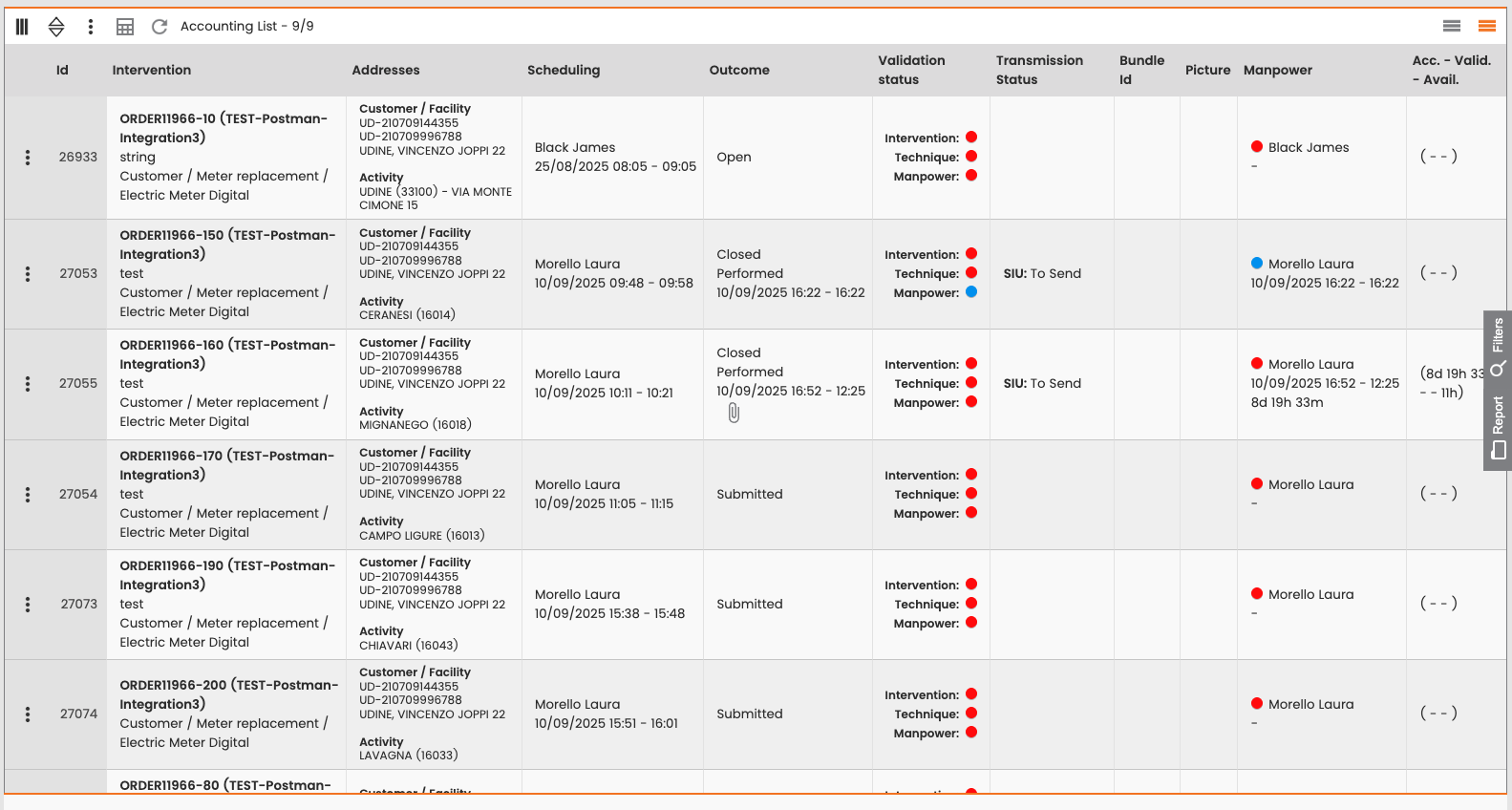Click Id cell 27053
The width and height of the screenshot is (1512, 810).
tap(78, 274)
